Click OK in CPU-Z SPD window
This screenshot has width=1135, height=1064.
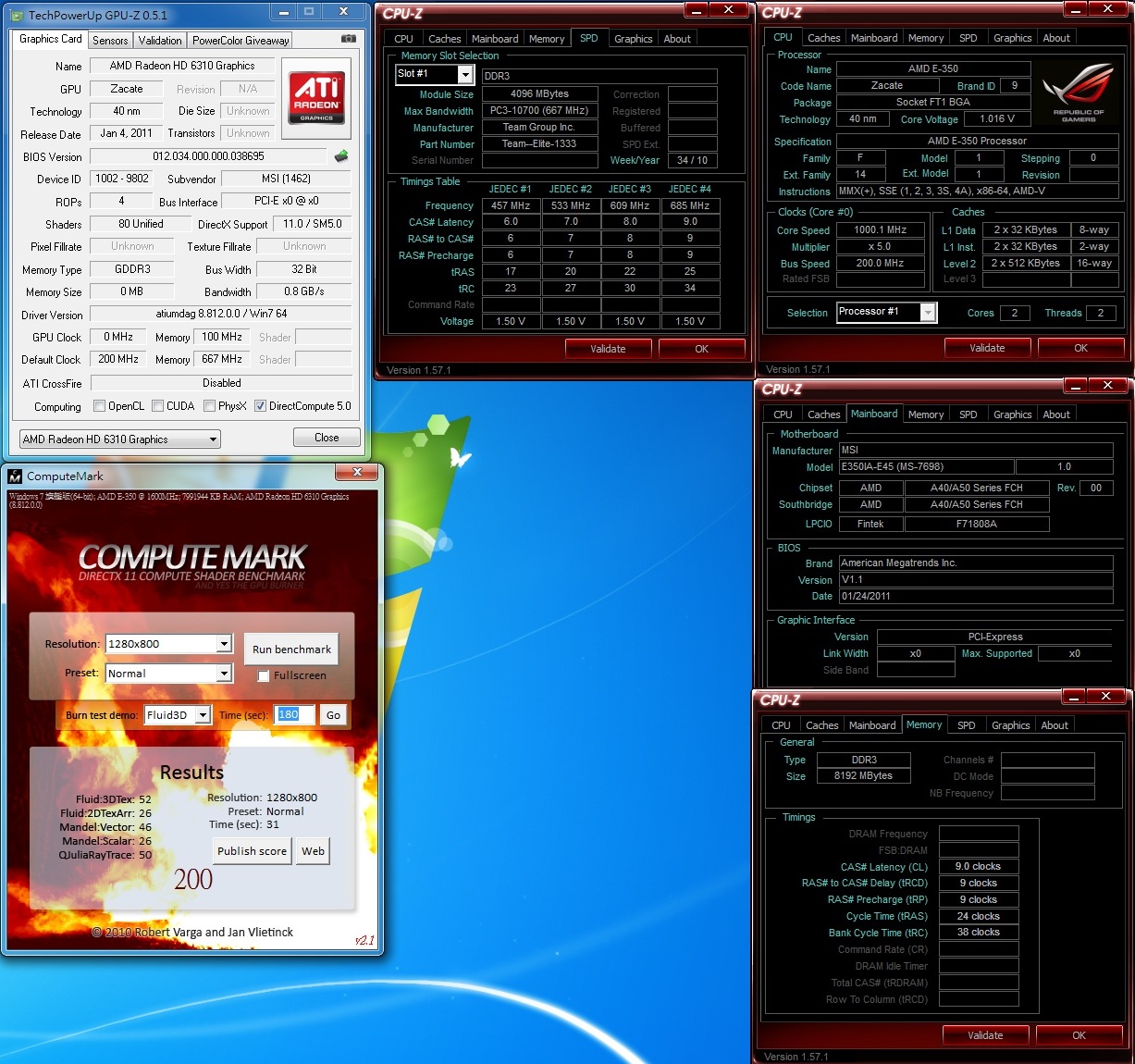[701, 349]
